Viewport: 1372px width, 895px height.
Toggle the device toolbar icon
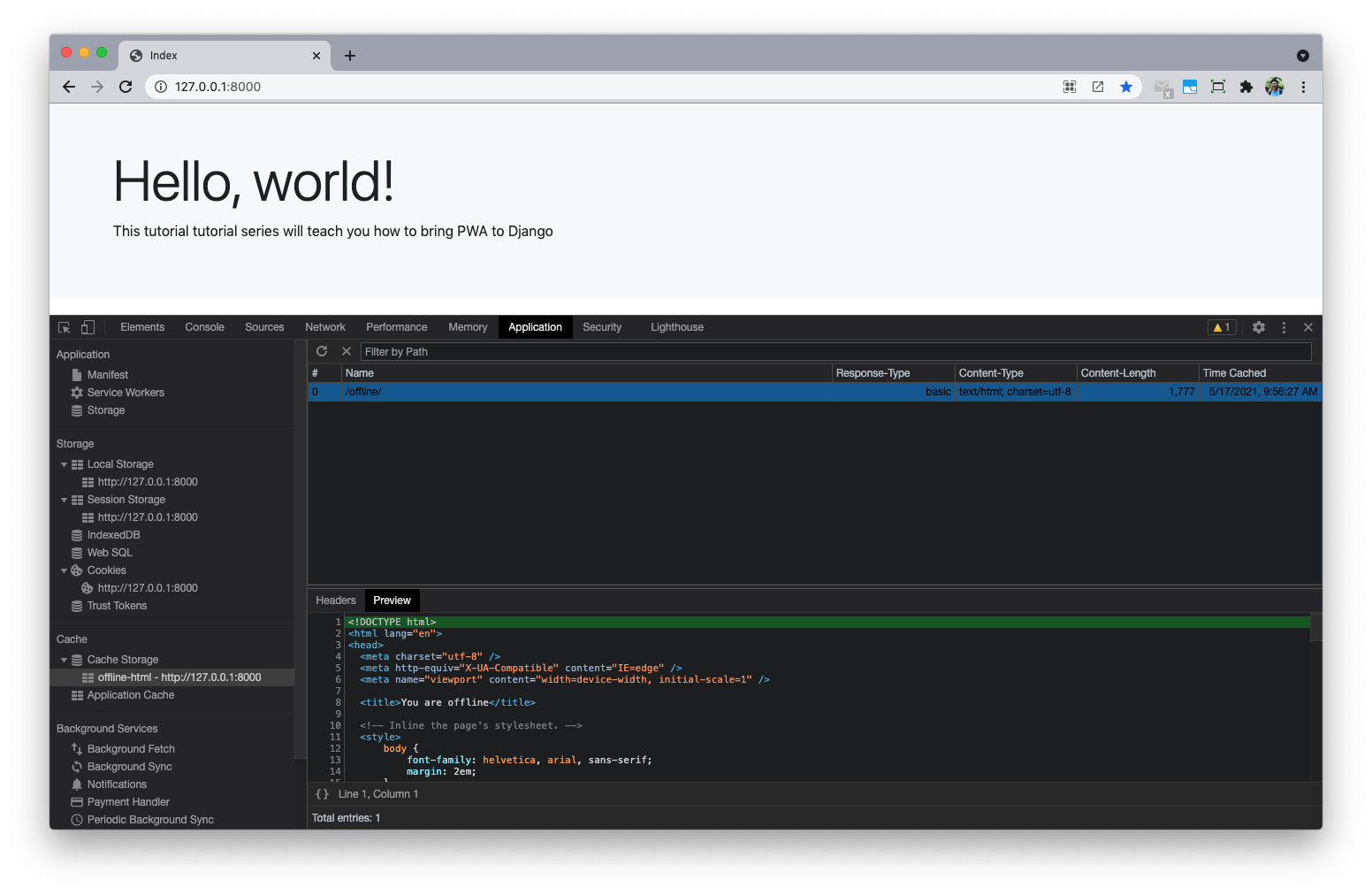click(x=88, y=327)
